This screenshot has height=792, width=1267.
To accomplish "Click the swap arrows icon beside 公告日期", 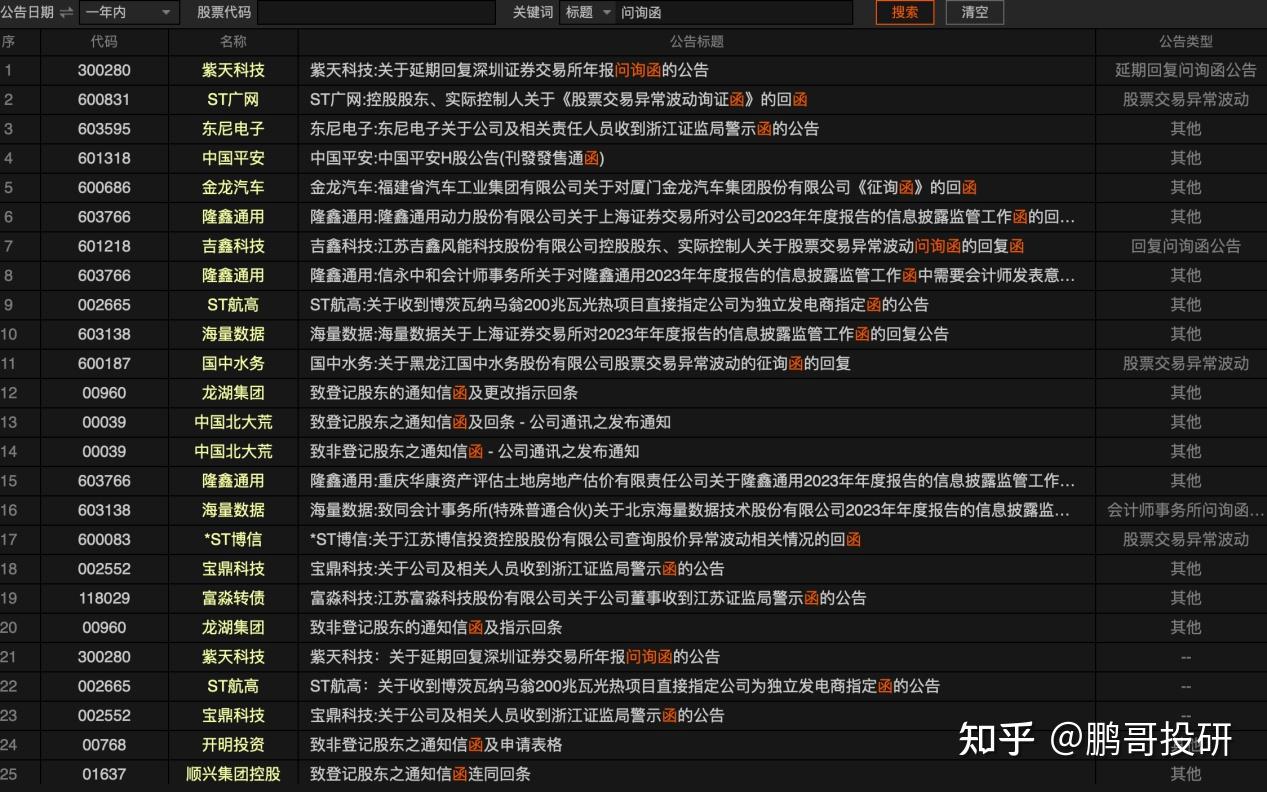I will (67, 13).
